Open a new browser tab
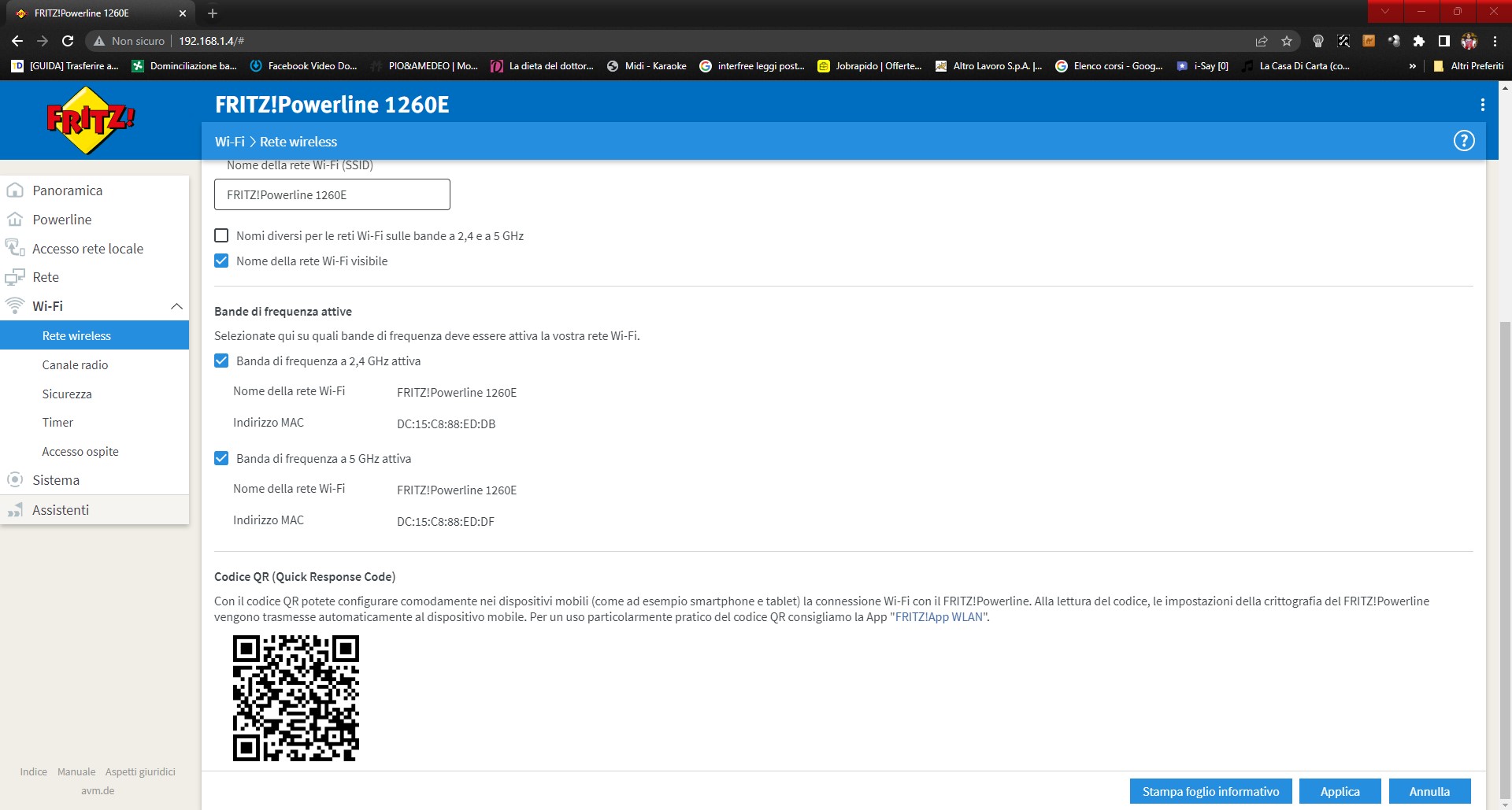 213,13
